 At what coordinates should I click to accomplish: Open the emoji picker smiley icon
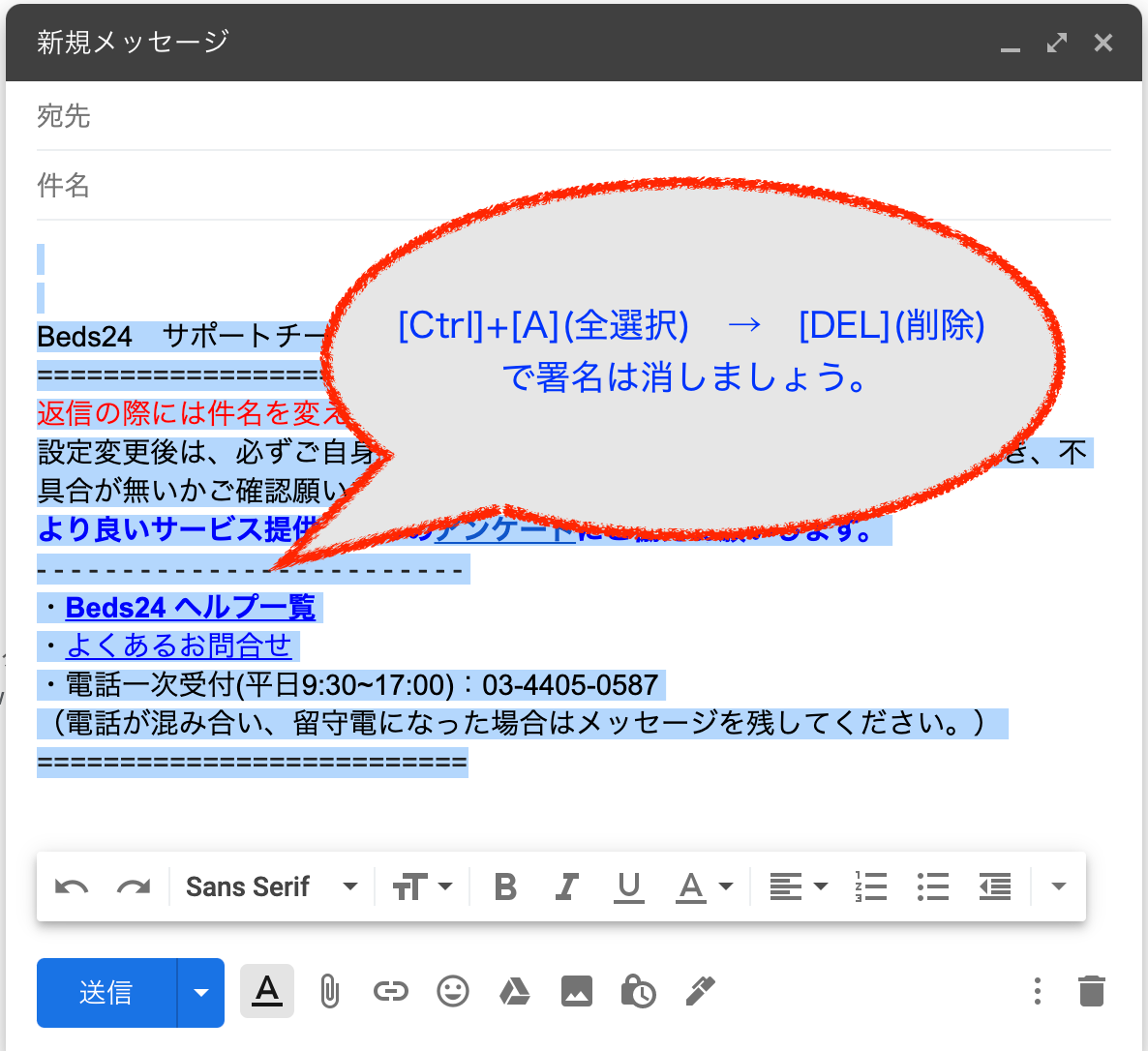(453, 992)
